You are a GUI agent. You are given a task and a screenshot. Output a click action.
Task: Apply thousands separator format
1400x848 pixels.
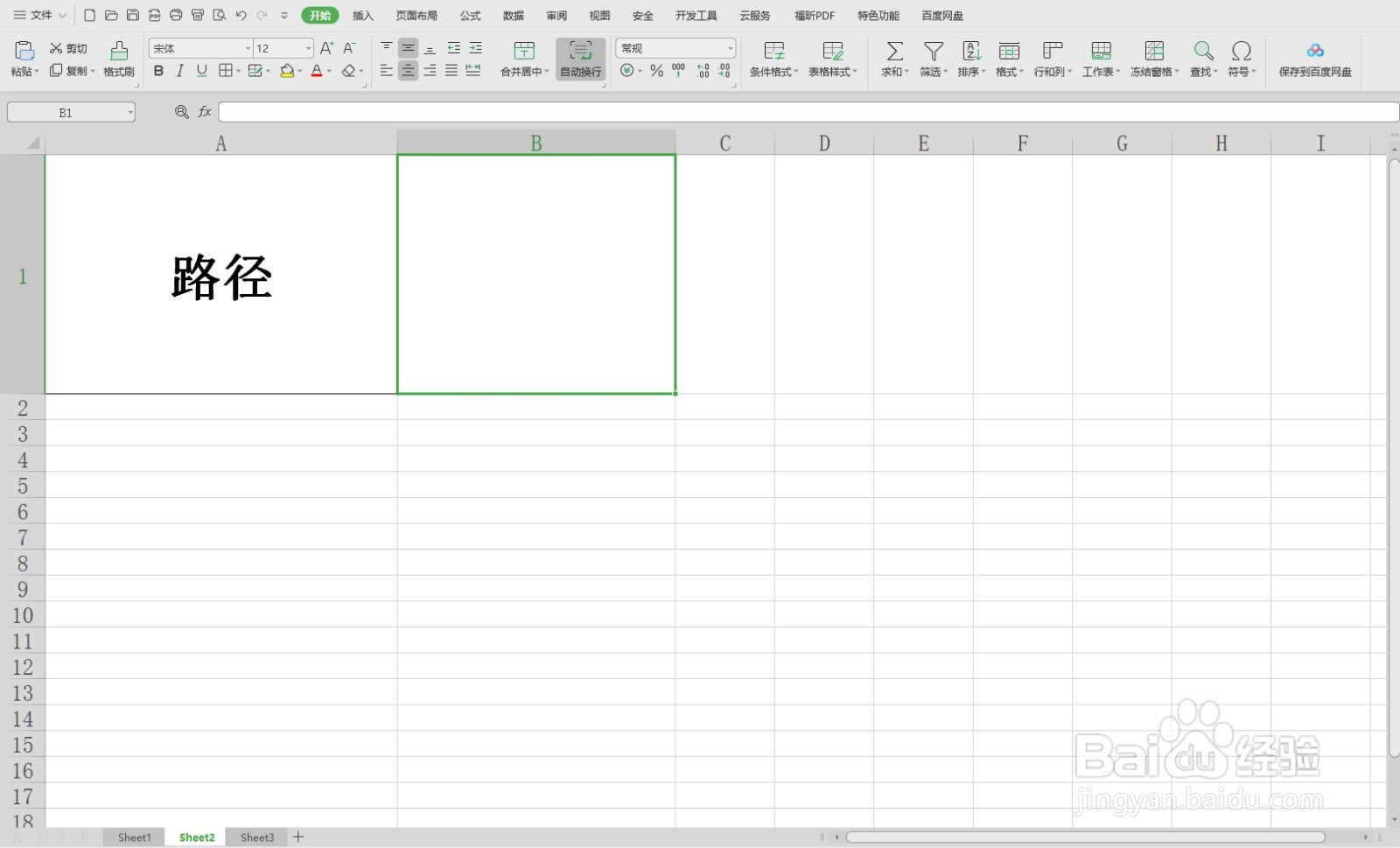tap(679, 71)
